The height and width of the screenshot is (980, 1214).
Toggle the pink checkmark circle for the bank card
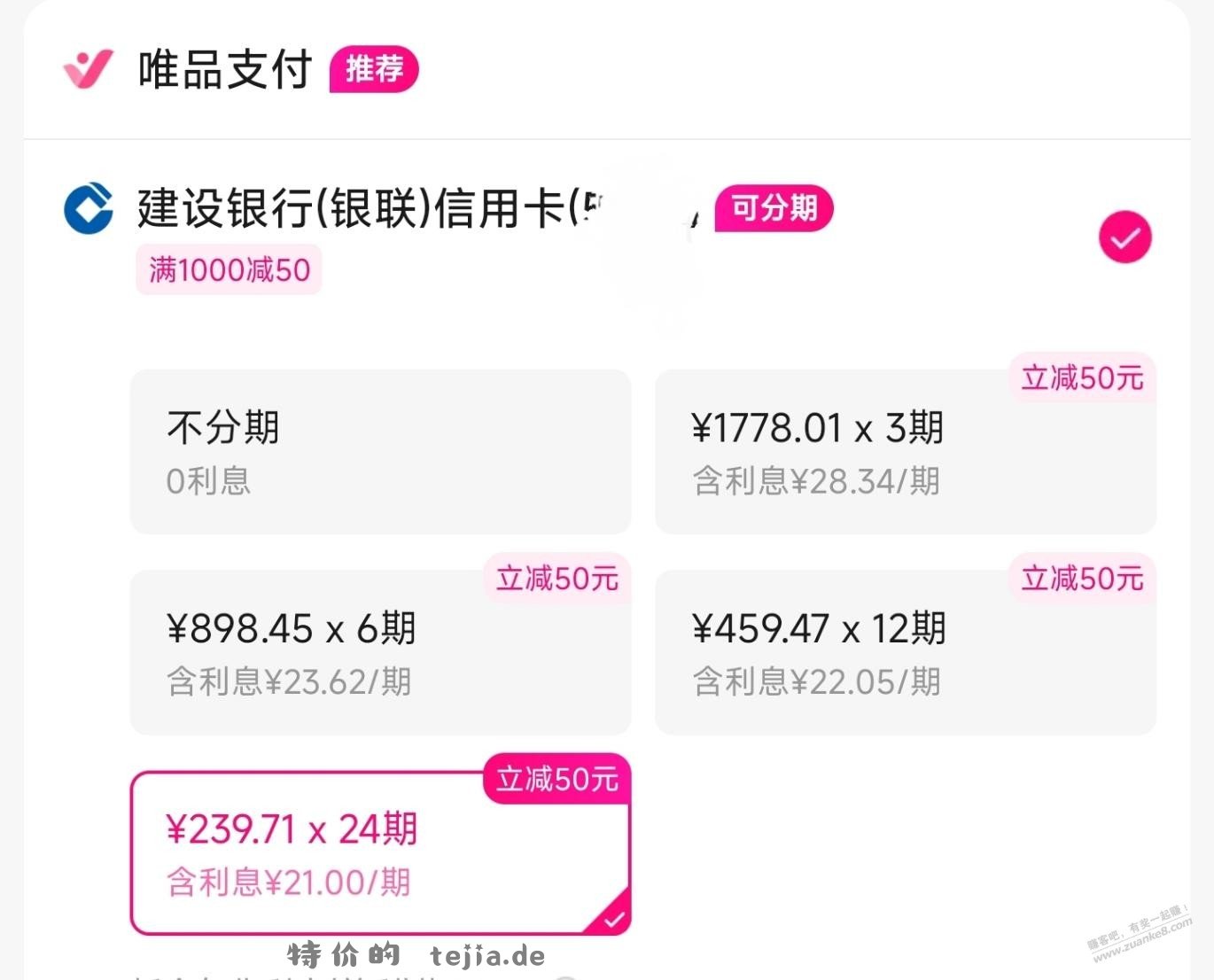point(1125,237)
